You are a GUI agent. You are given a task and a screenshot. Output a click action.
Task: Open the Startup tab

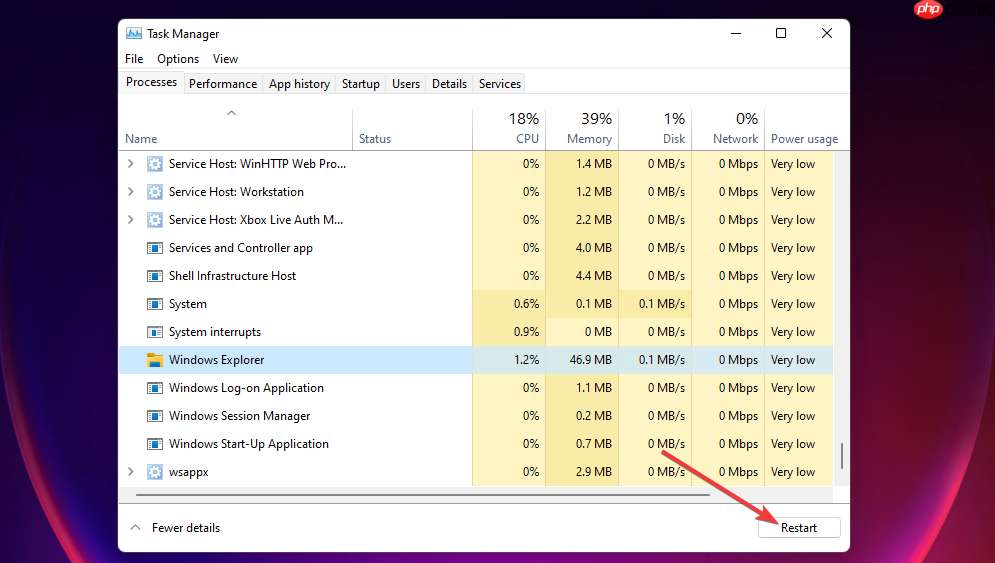[x=360, y=84]
